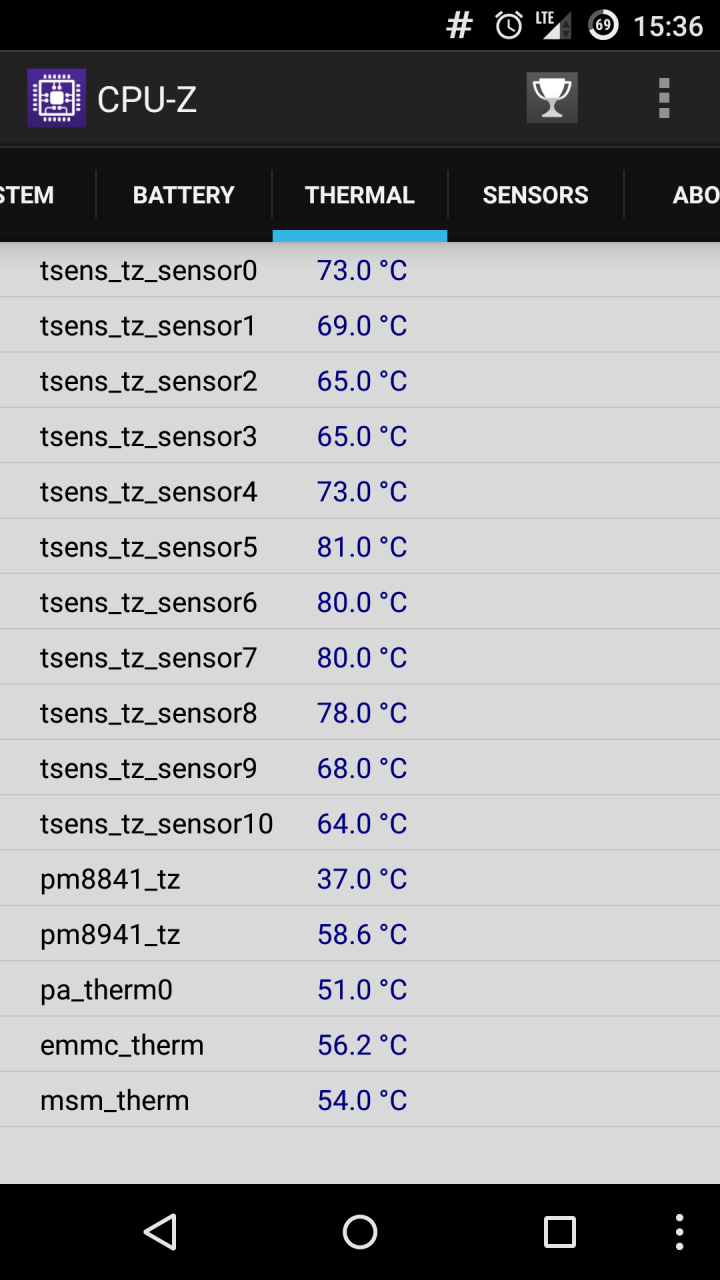Tap the battery level status icon
Screen dimensions: 720x1280
pyautogui.click(x=603, y=26)
